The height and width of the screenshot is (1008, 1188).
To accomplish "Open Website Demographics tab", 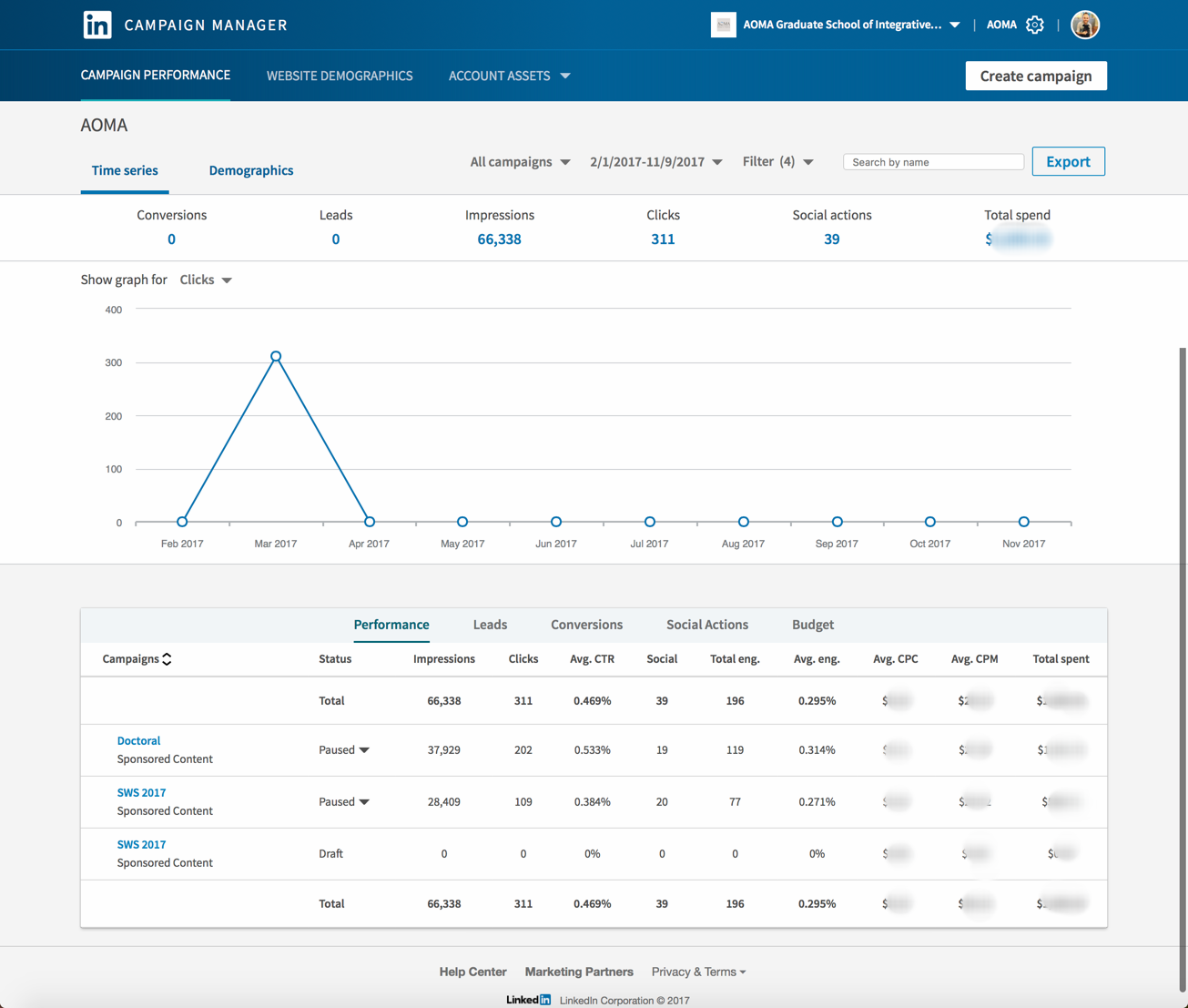I will click(340, 76).
